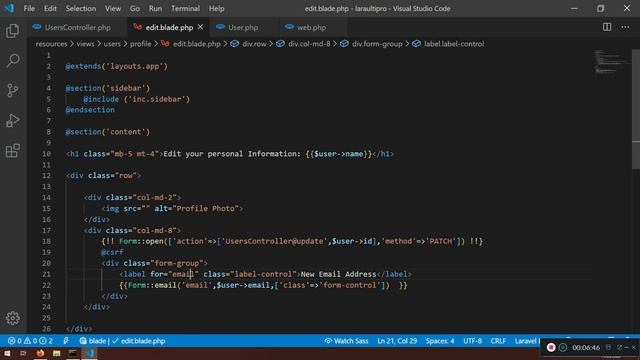The width and height of the screenshot is (640, 360).
Task: Open the File menu
Action: (x=29, y=9)
